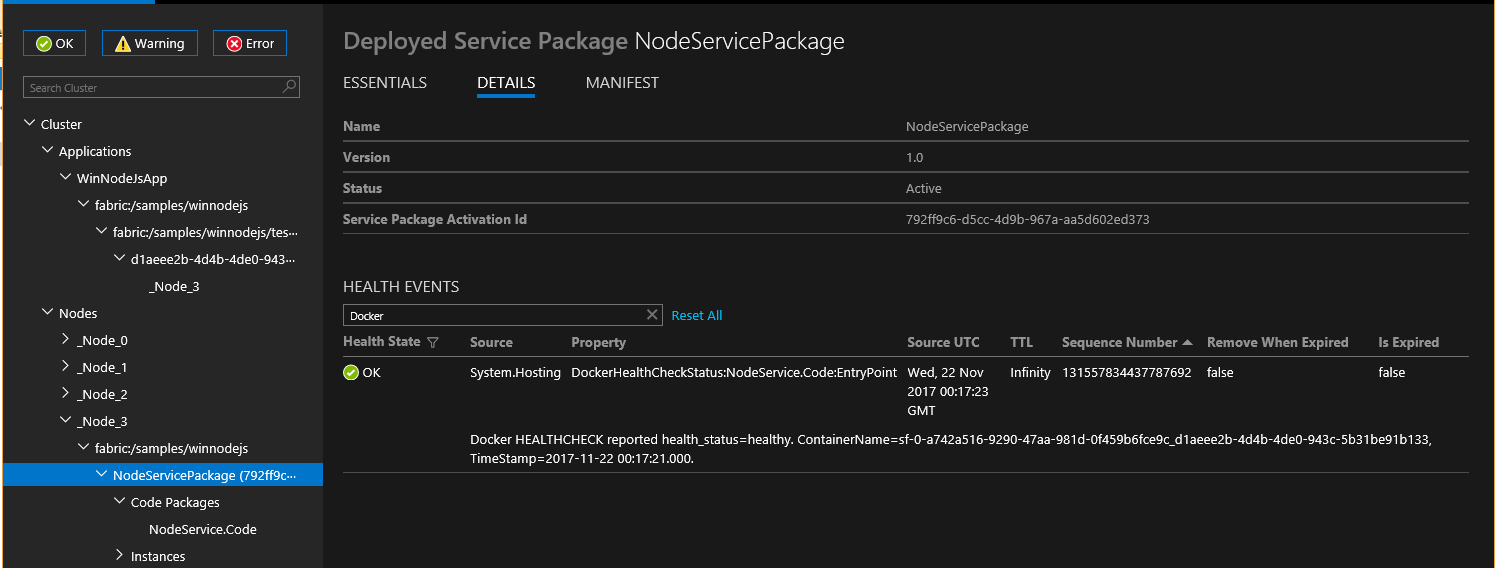1495x568 pixels.
Task: Collapse the Code Packages tree node
Action: (x=120, y=502)
